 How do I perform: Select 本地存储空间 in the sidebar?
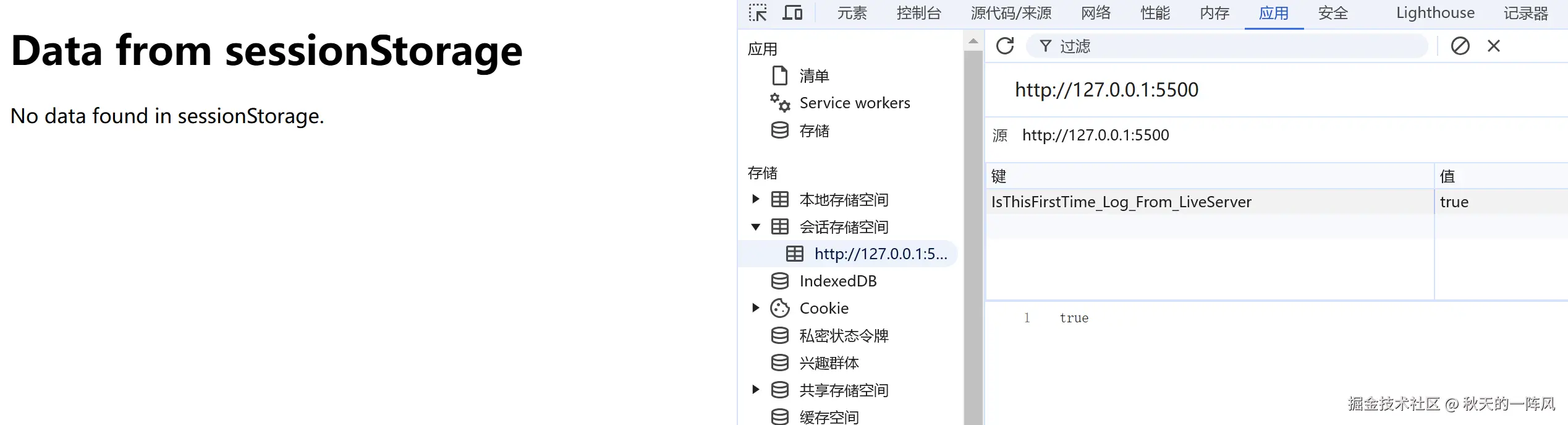click(x=844, y=200)
